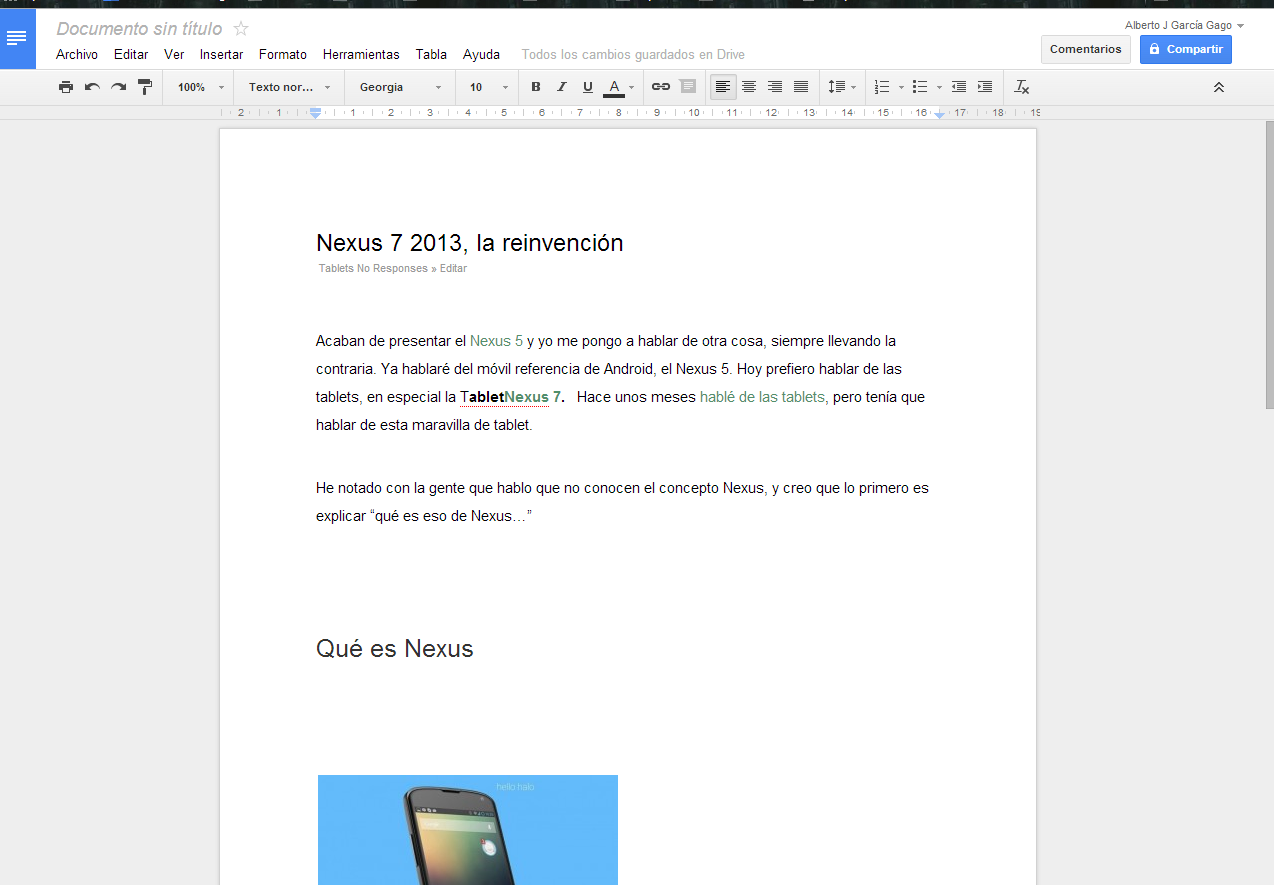
Task: Clear formatting with the Tx icon
Action: 1021,87
